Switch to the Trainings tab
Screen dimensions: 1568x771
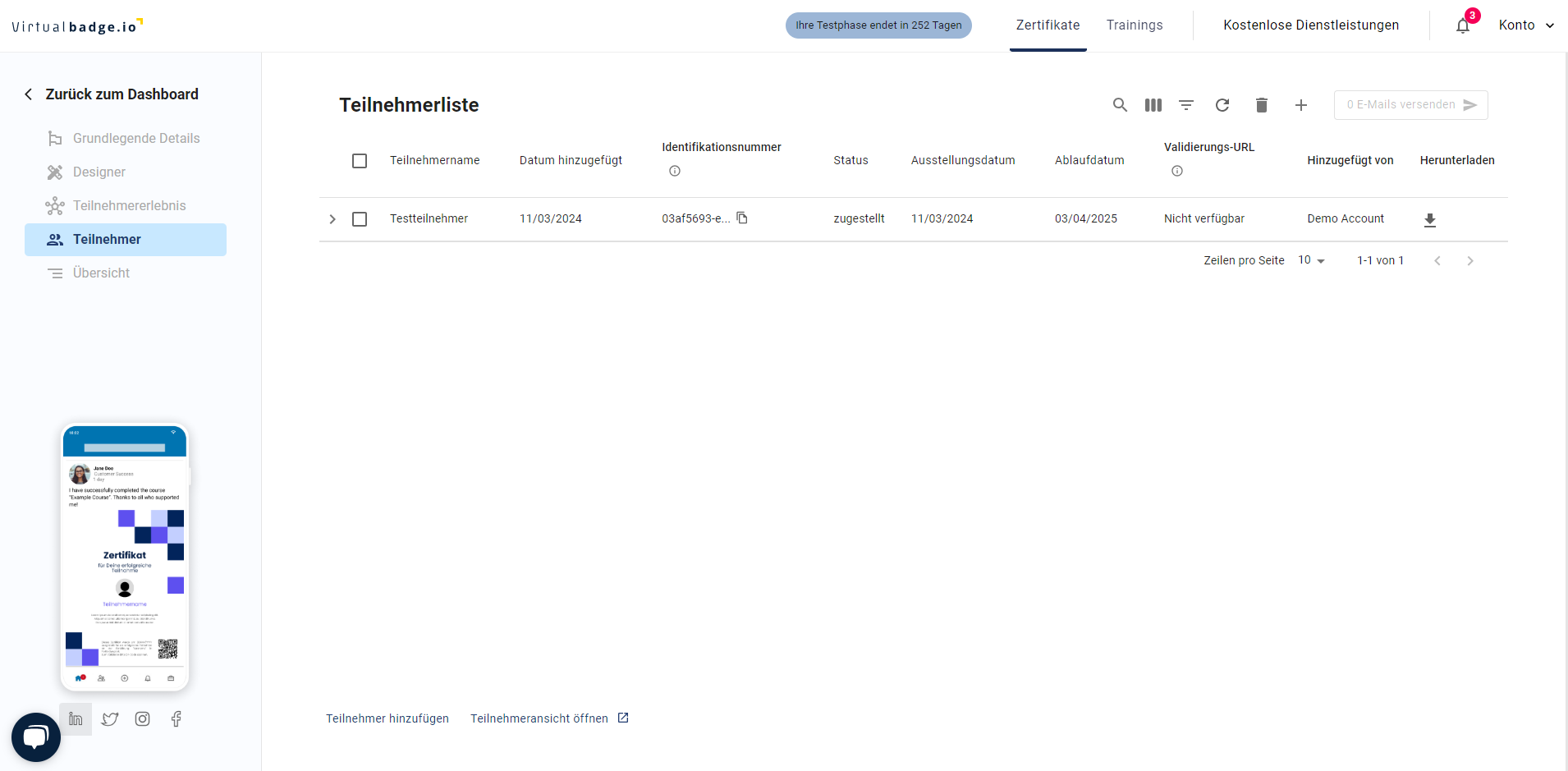pyautogui.click(x=1135, y=25)
